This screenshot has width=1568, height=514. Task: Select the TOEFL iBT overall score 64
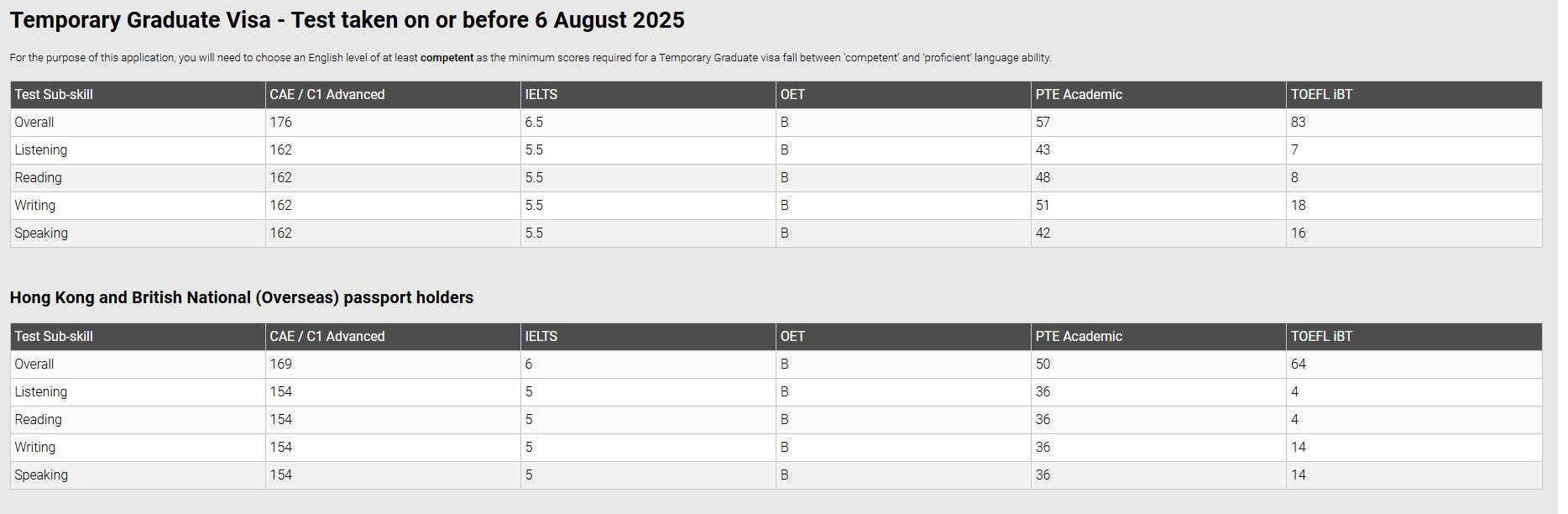(1298, 365)
